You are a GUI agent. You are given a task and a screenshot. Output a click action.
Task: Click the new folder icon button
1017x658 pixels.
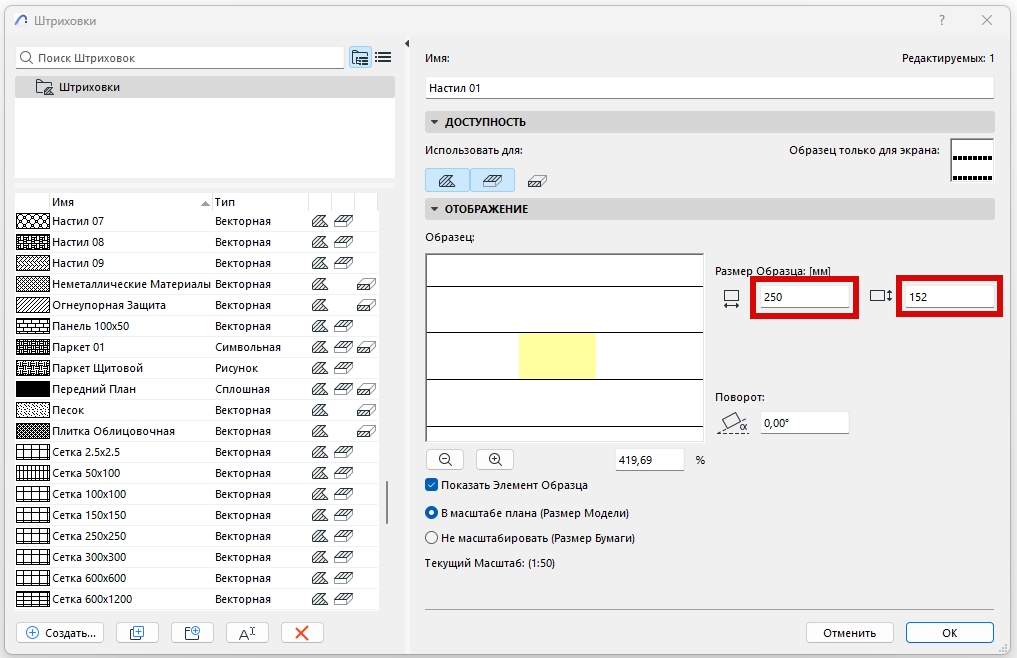click(192, 633)
